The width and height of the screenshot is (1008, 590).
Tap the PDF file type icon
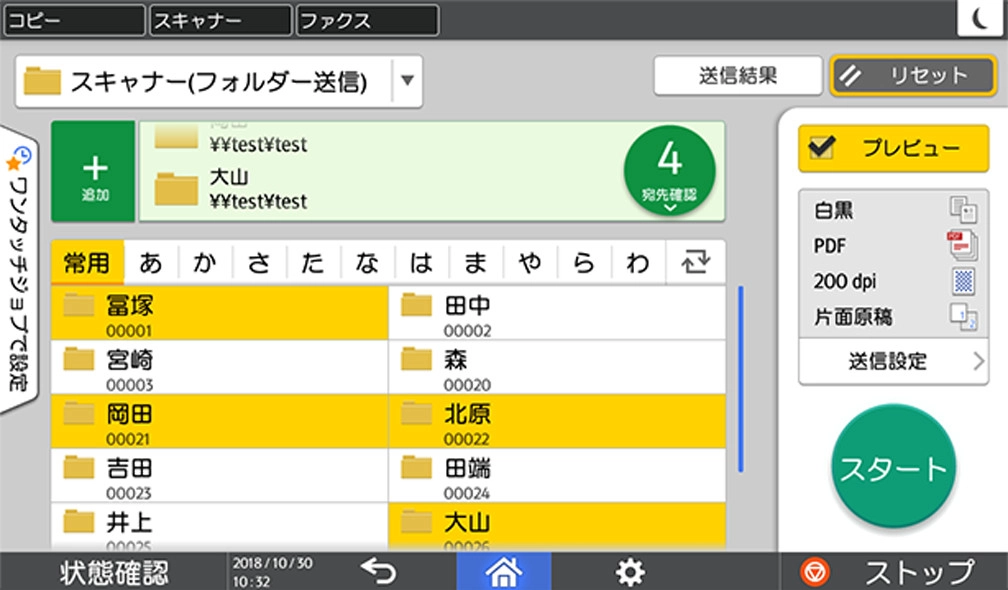pos(962,246)
